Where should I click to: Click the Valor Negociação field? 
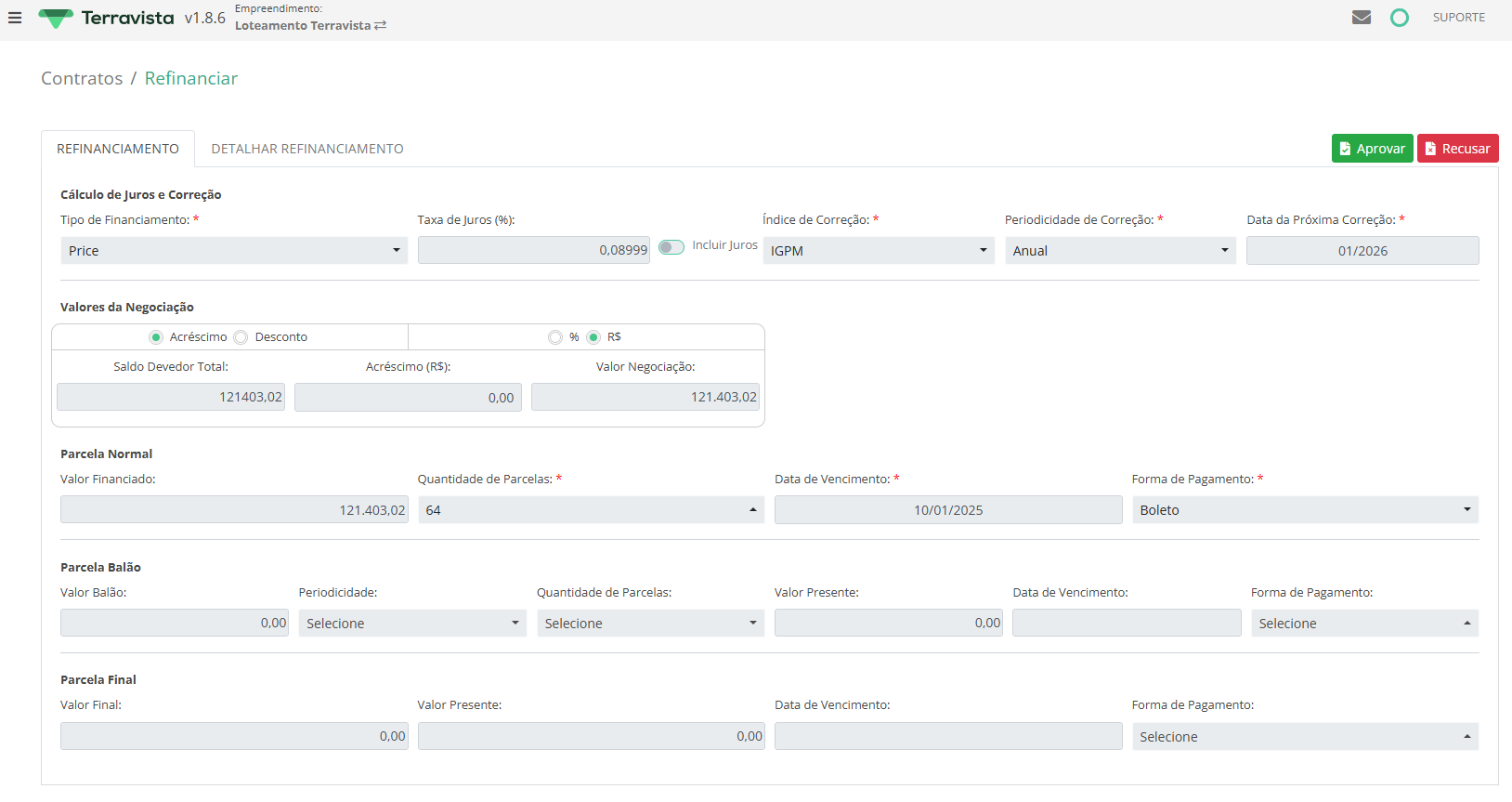[x=645, y=397]
